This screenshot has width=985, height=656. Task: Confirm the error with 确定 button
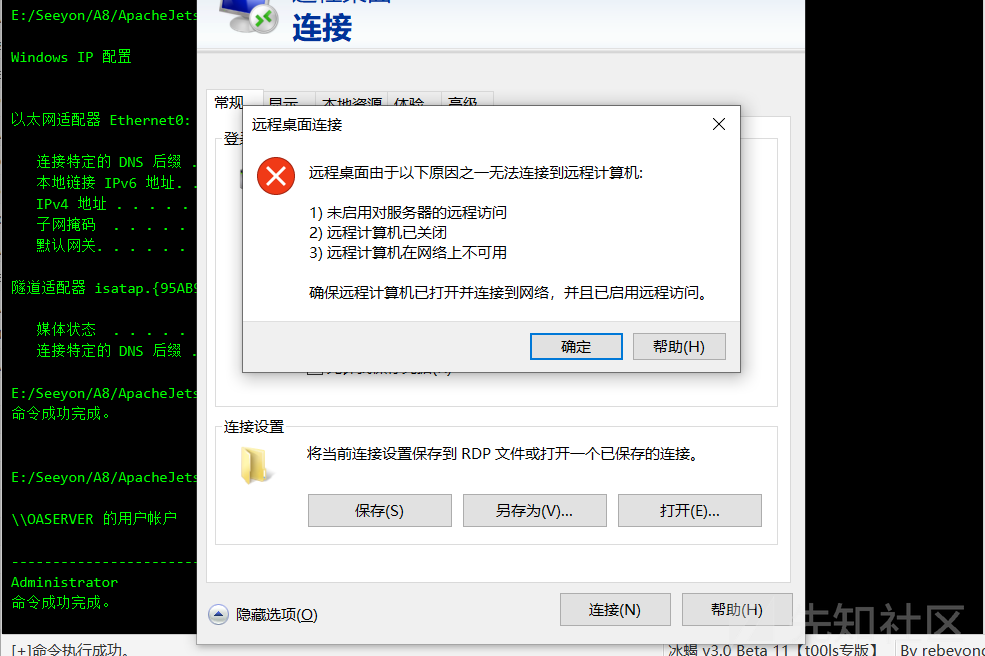(576, 346)
